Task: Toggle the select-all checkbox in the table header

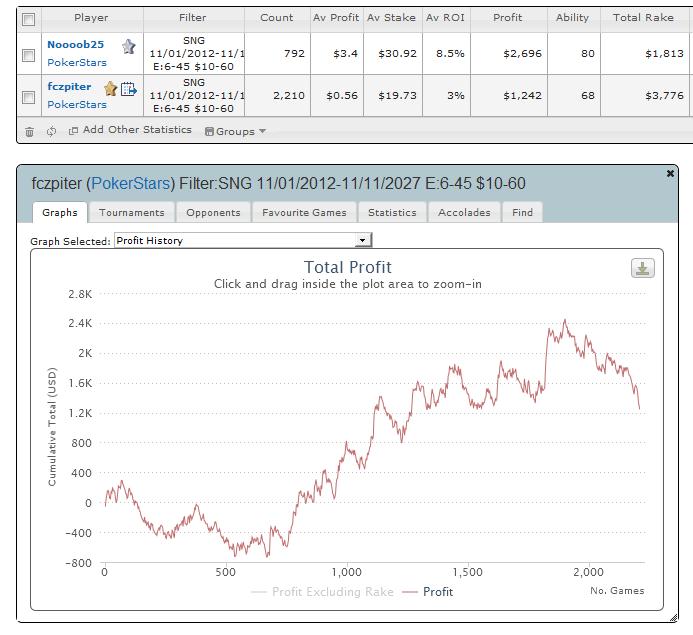Action: tap(29, 19)
